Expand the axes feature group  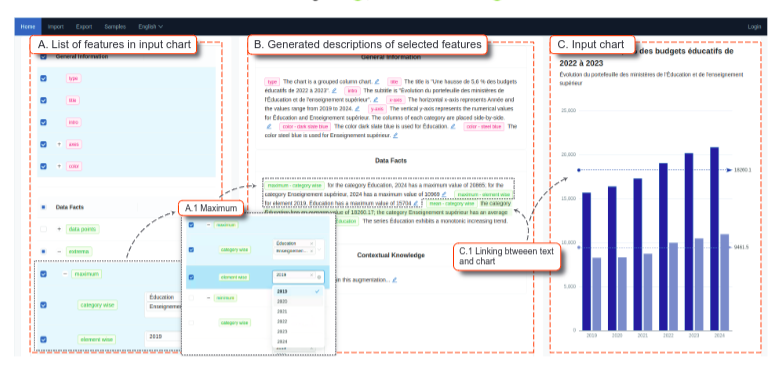tap(59, 144)
